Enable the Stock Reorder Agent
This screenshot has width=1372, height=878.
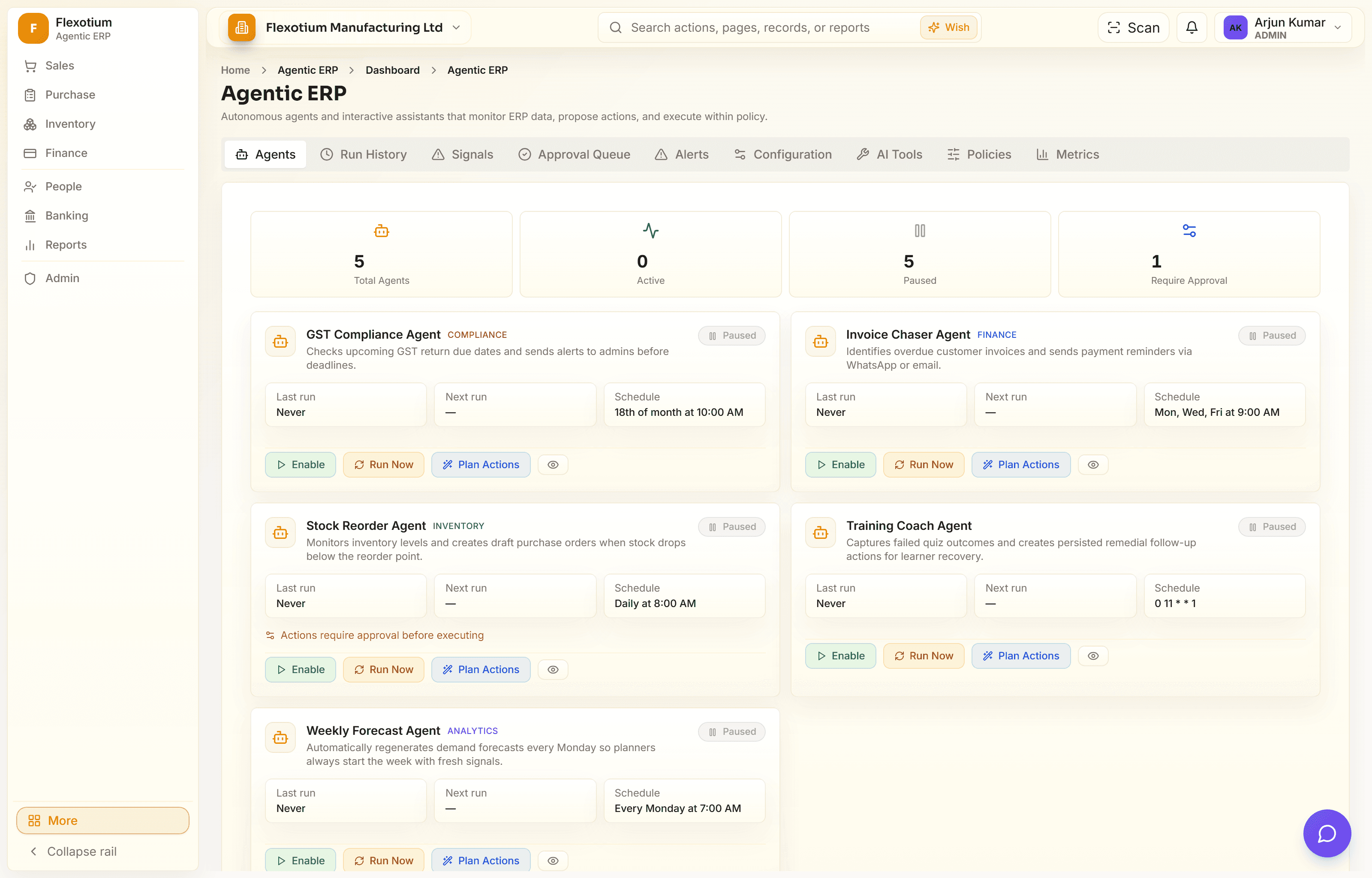coord(301,669)
